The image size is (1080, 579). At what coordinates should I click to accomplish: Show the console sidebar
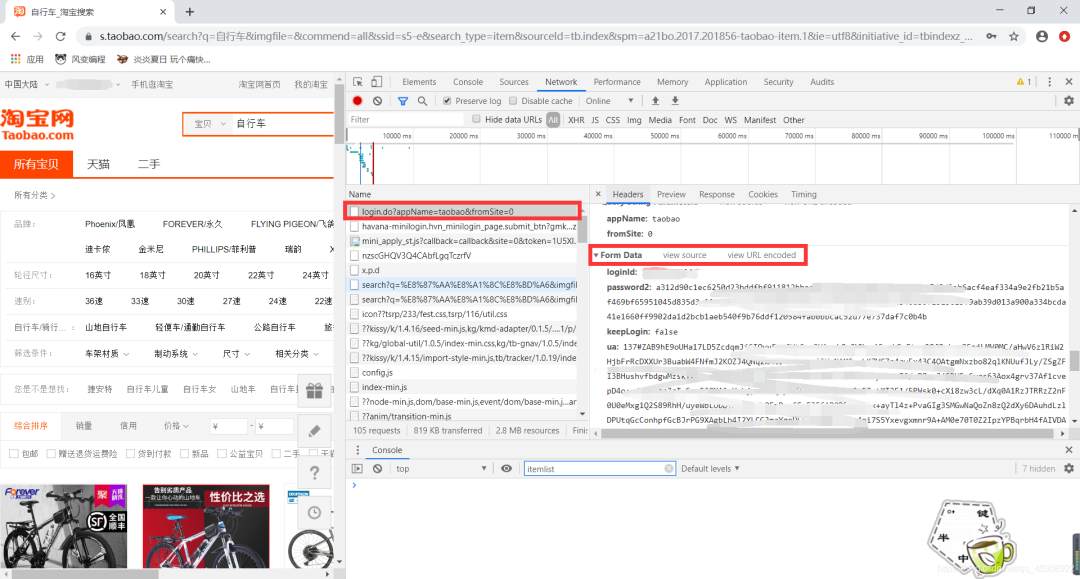[x=357, y=469]
